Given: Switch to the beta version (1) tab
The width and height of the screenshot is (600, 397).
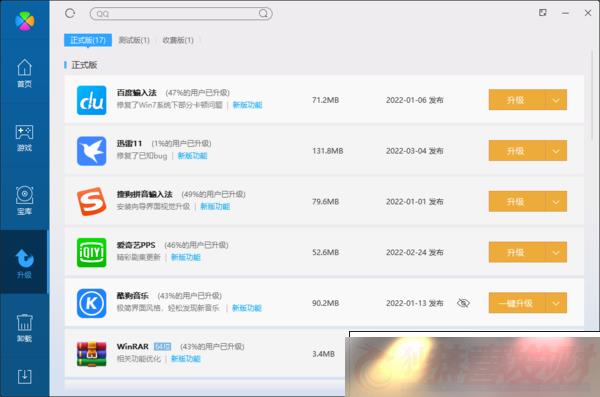Looking at the screenshot, I should [x=134, y=40].
